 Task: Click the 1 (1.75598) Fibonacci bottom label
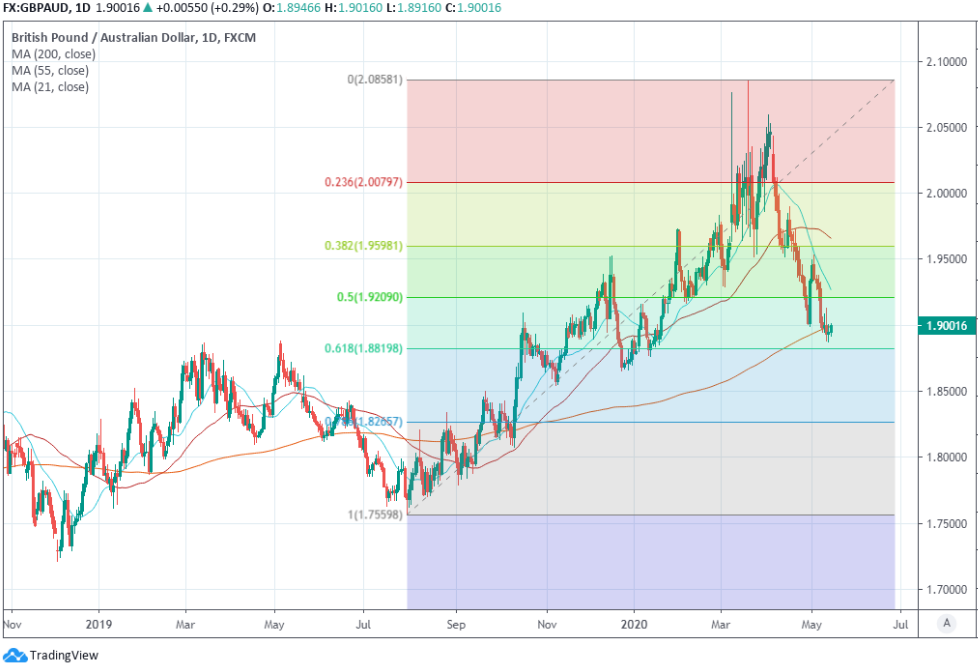pyautogui.click(x=375, y=515)
